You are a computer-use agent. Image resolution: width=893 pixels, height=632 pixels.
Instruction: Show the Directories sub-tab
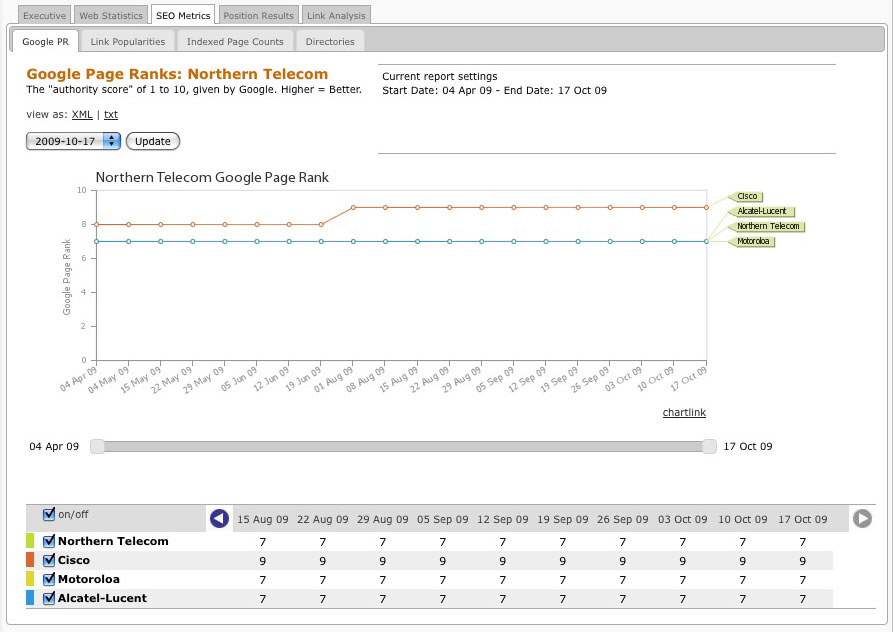(330, 42)
